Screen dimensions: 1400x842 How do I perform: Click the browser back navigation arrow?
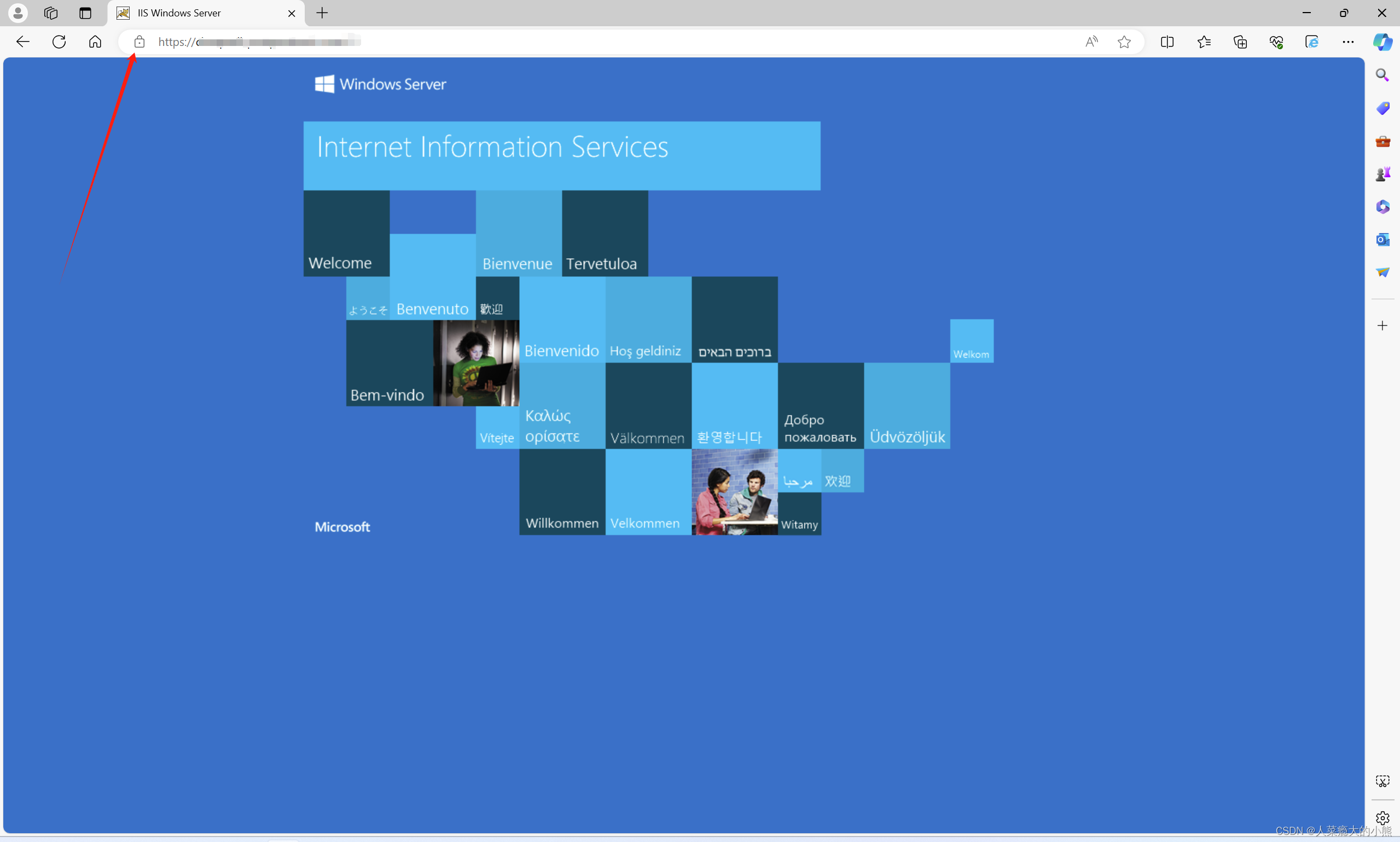pos(23,42)
